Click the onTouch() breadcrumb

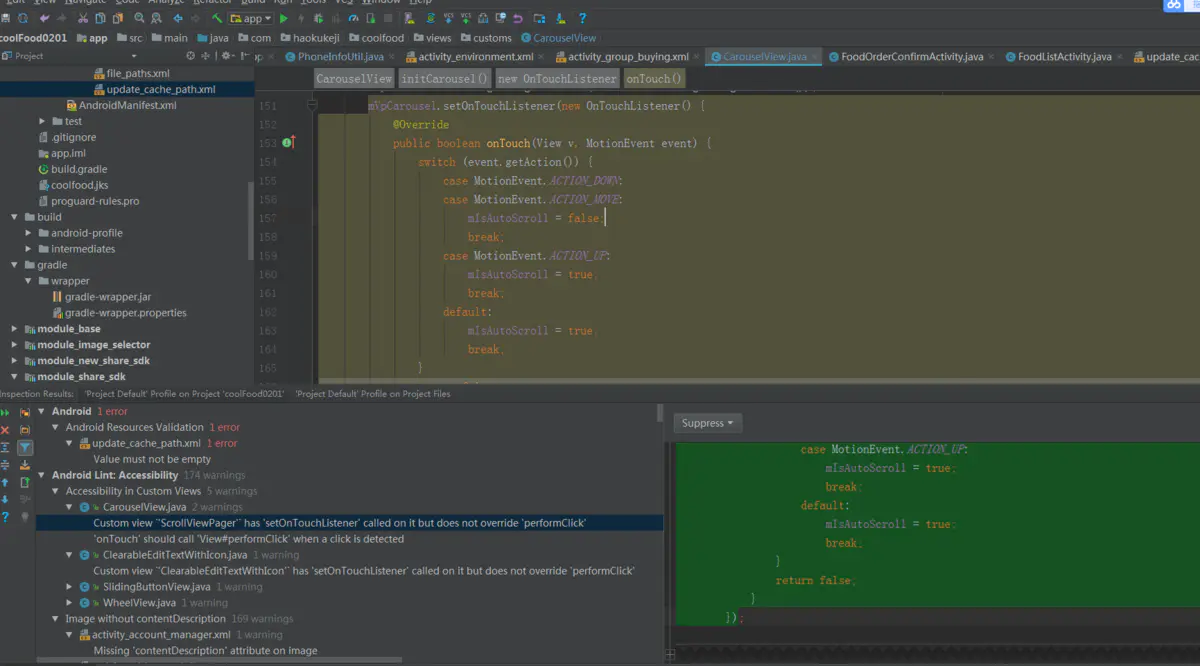[654, 79]
